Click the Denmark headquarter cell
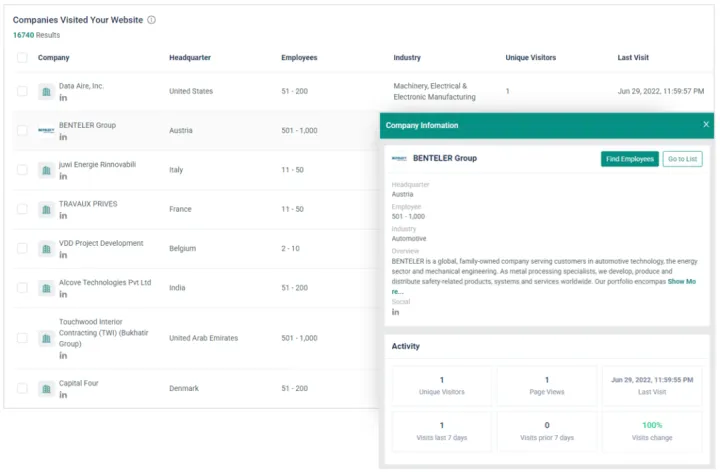Image resolution: width=720 pixels, height=473 pixels. 184,389
